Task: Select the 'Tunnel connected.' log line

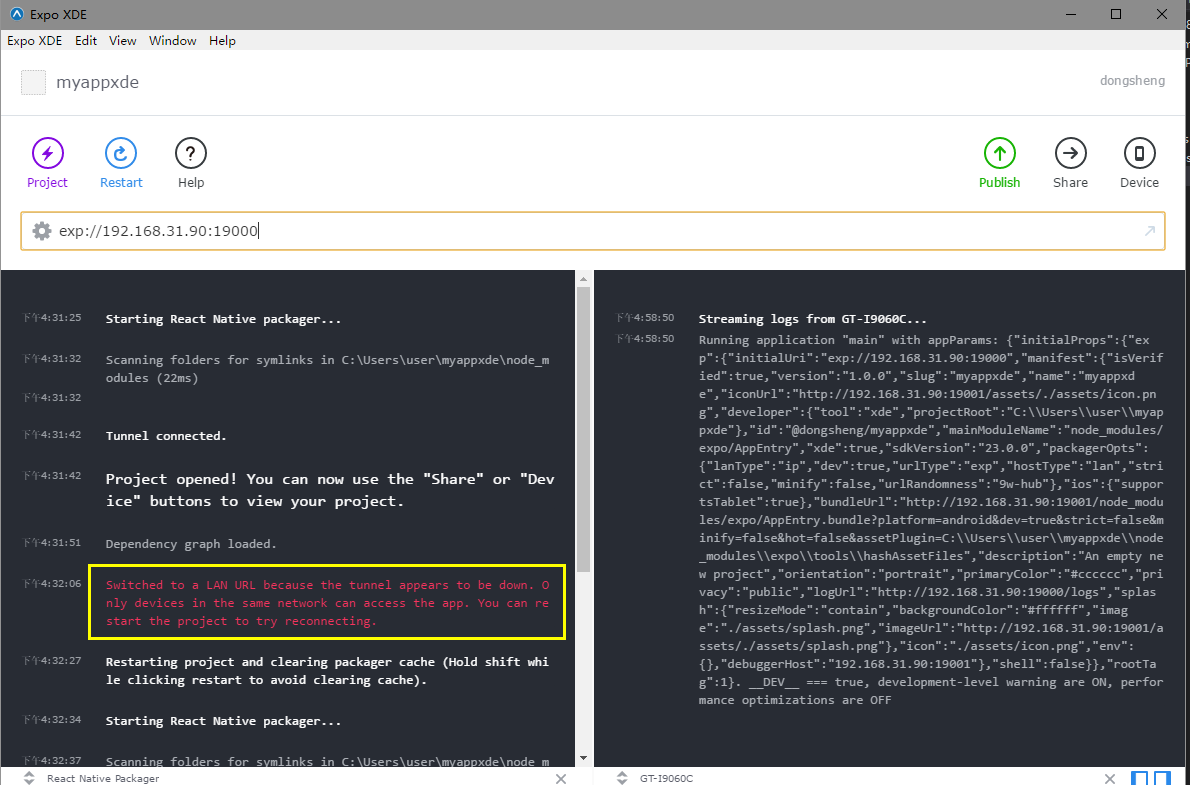Action: coord(166,436)
